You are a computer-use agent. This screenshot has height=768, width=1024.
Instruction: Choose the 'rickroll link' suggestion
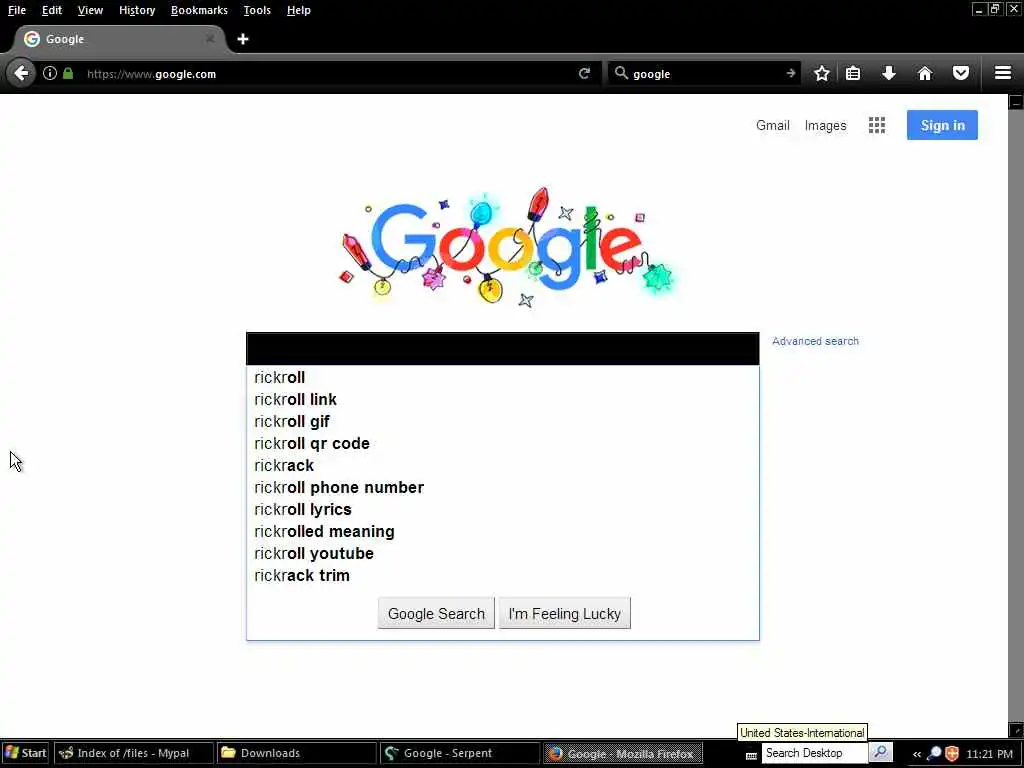point(502,400)
